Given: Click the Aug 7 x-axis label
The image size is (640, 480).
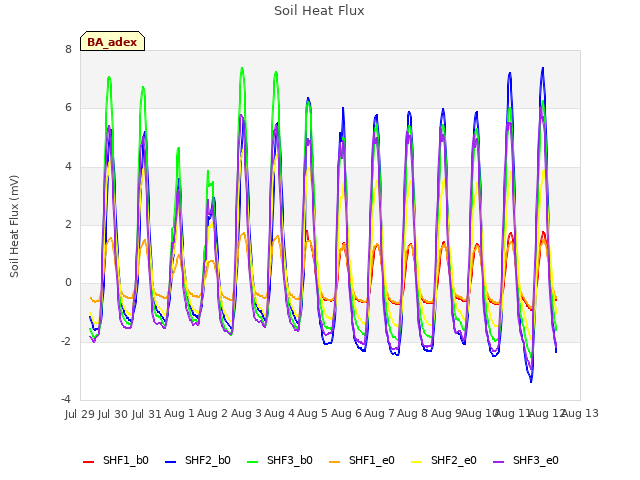Looking at the screenshot, I should (379, 413).
